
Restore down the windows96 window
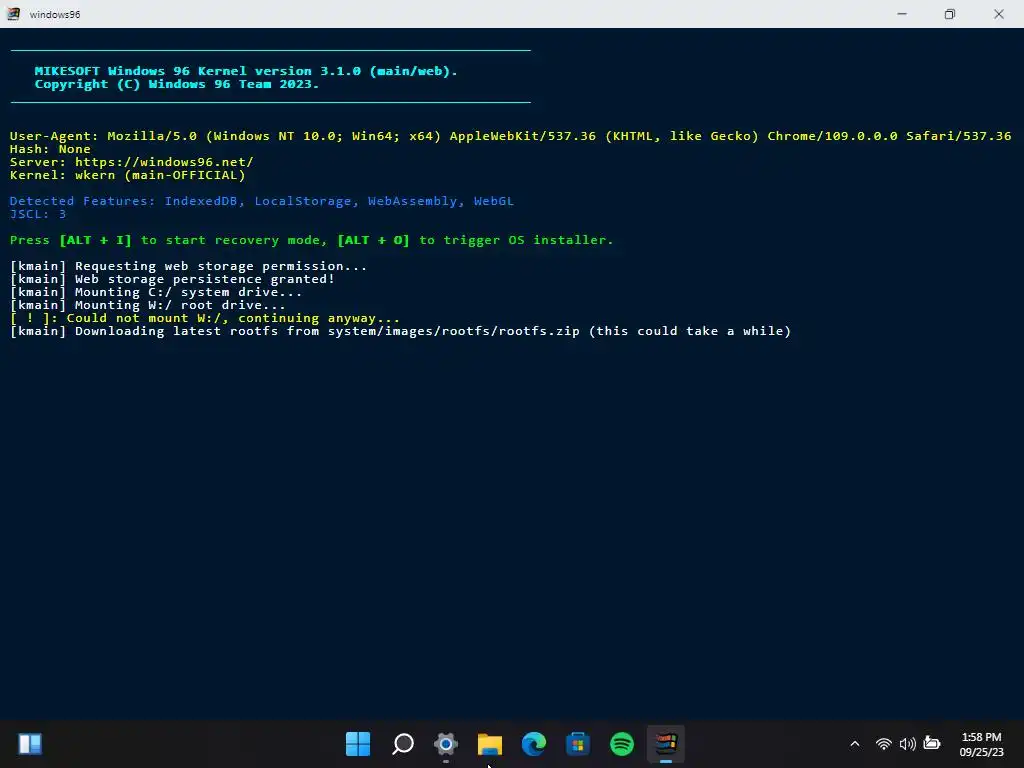point(950,14)
